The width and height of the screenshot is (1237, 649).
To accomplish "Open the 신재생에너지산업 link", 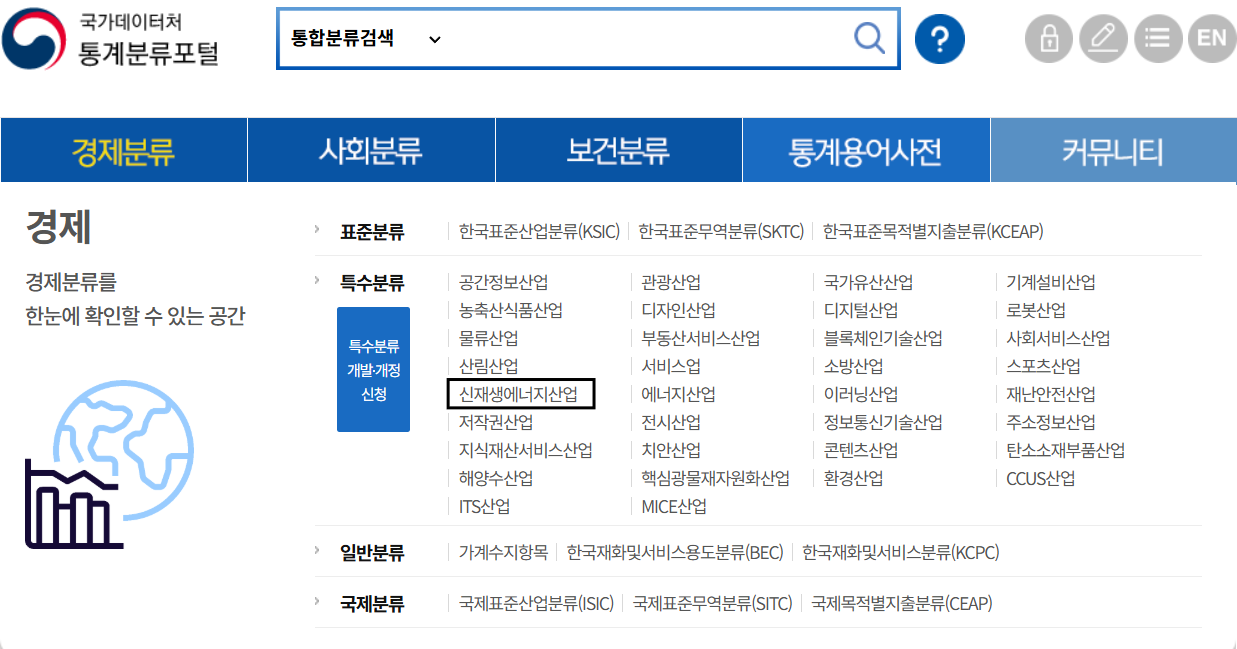I will (519, 394).
